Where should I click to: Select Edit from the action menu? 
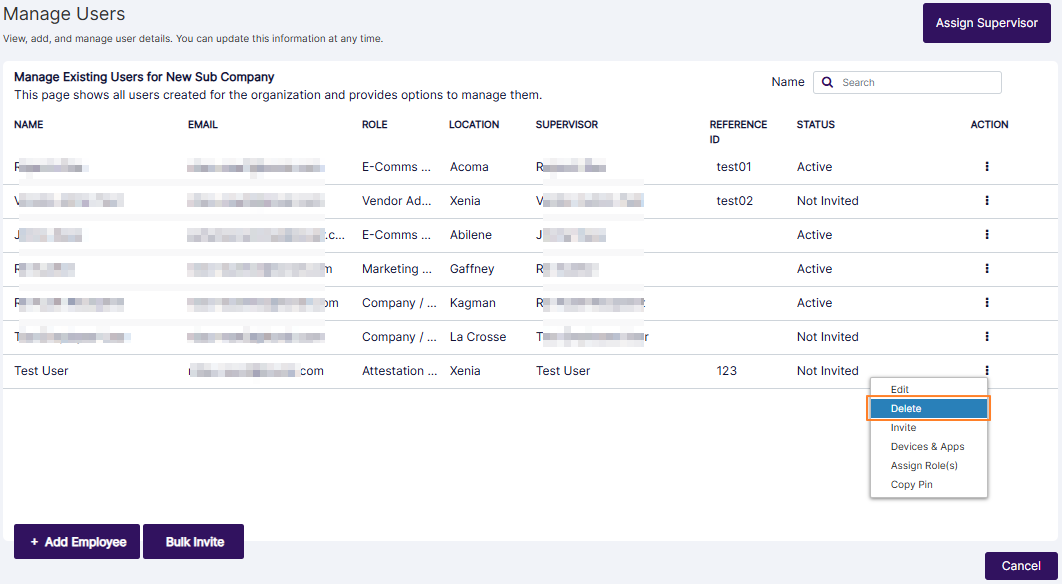[x=900, y=390]
